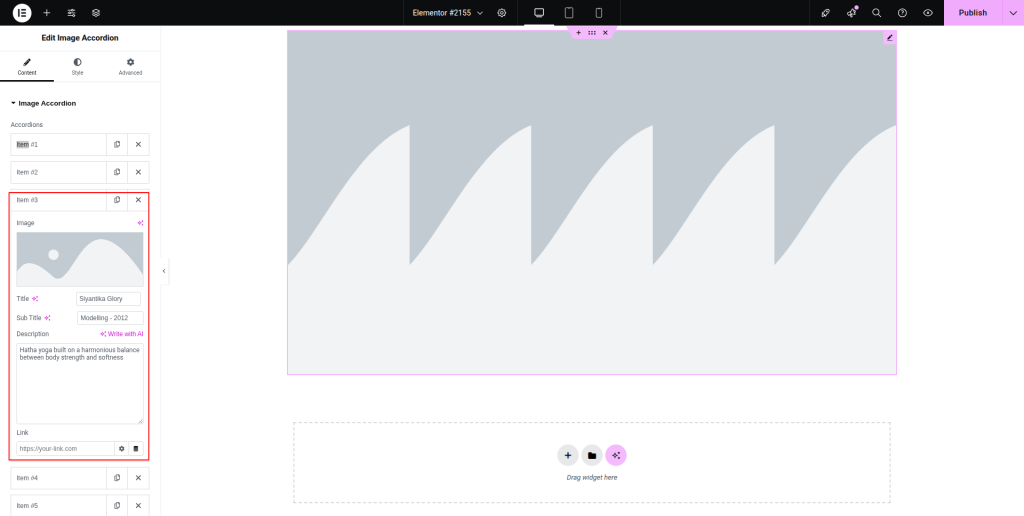The width and height of the screenshot is (1024, 516).
Task: Switch to the Content tab
Action: (27, 67)
